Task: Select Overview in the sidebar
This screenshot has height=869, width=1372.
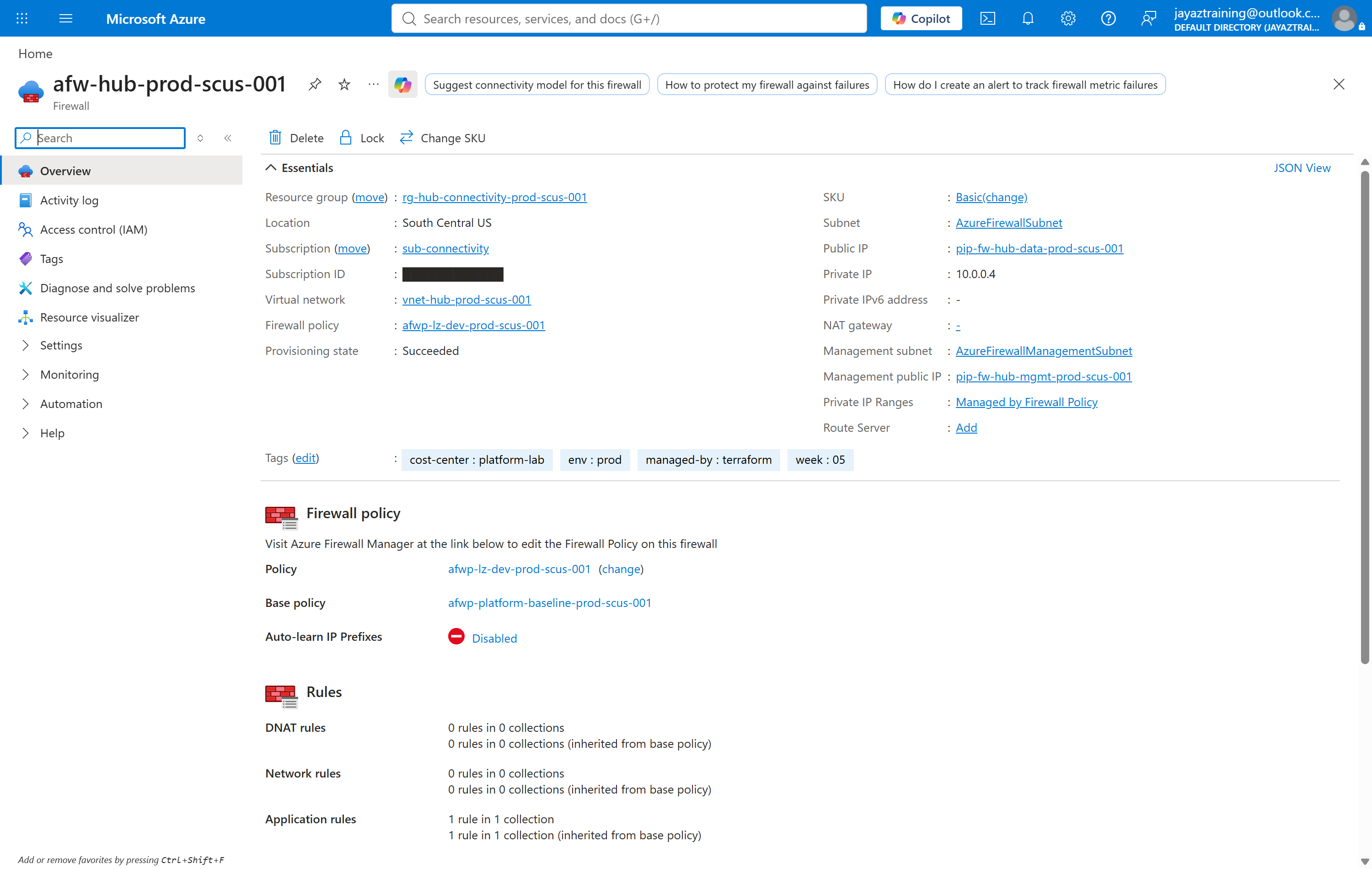Action: (121, 171)
